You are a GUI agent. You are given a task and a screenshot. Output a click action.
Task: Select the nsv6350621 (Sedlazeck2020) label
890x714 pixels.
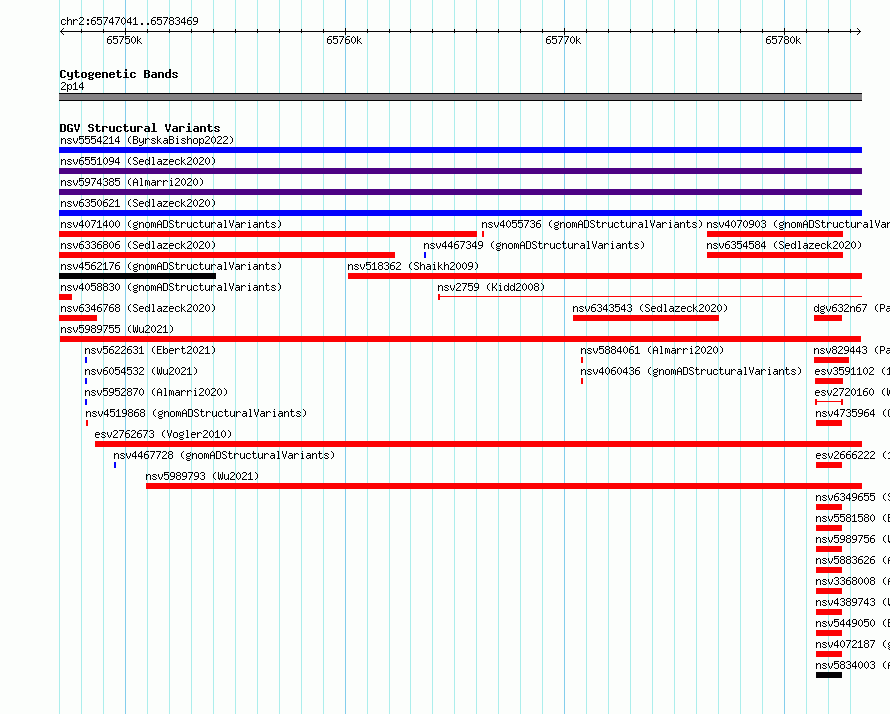(138, 203)
